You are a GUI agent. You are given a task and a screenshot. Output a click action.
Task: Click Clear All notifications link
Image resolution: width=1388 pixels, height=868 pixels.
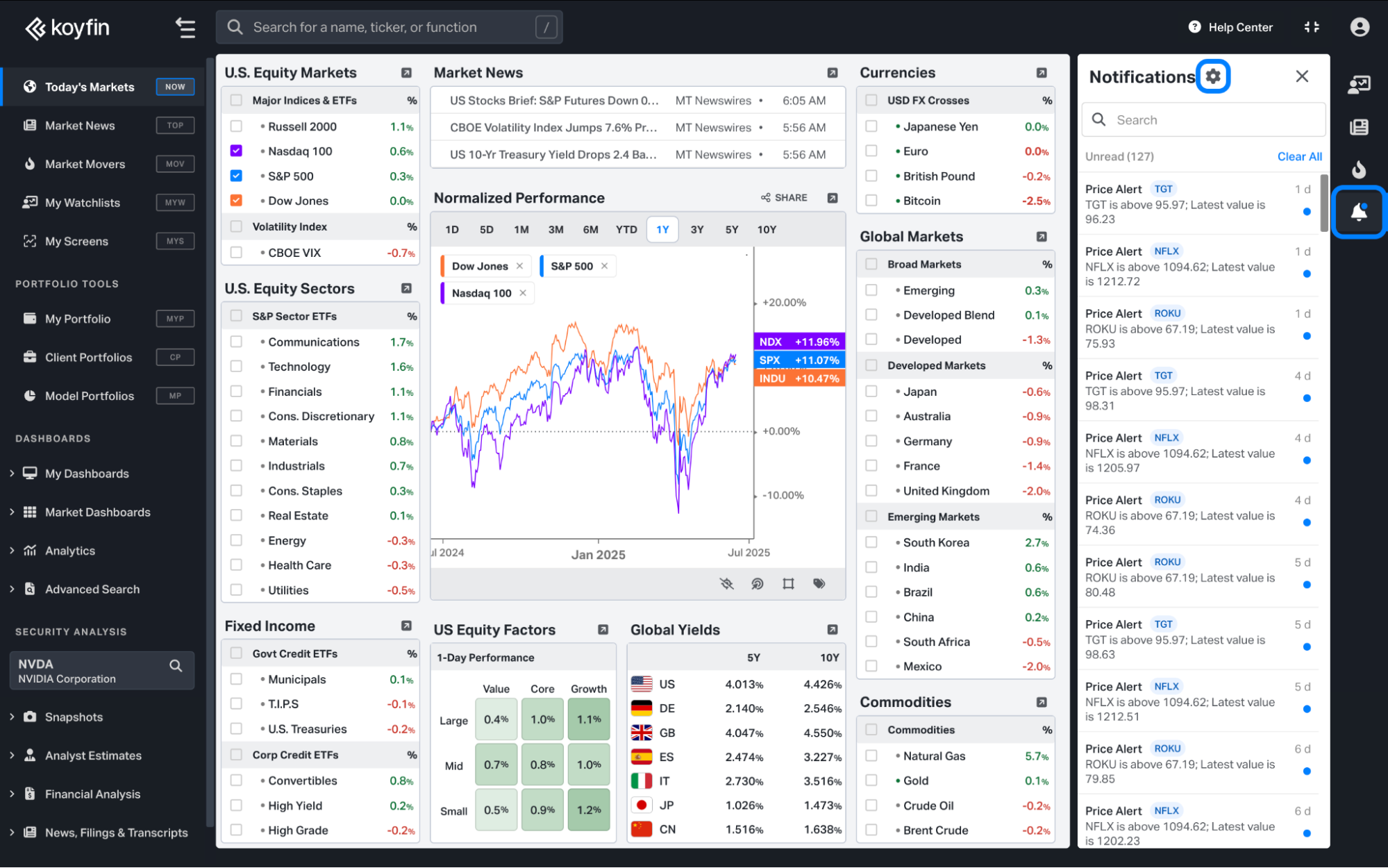(1299, 157)
